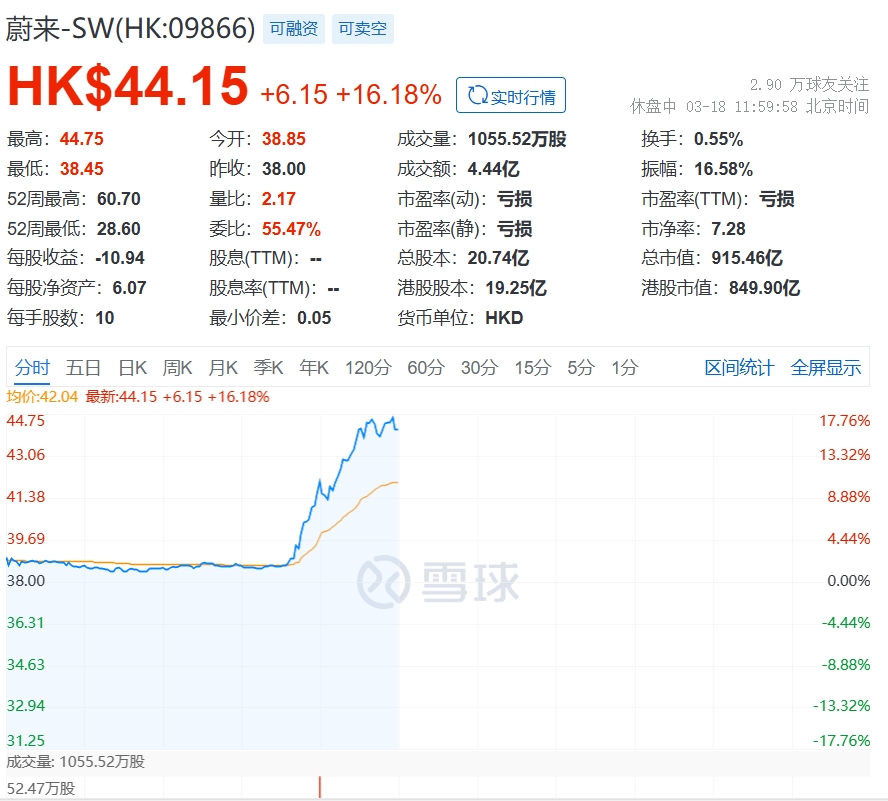Click the 成交量 value 1055.52万股 in stats
The height and width of the screenshot is (801, 888).
[x=517, y=139]
